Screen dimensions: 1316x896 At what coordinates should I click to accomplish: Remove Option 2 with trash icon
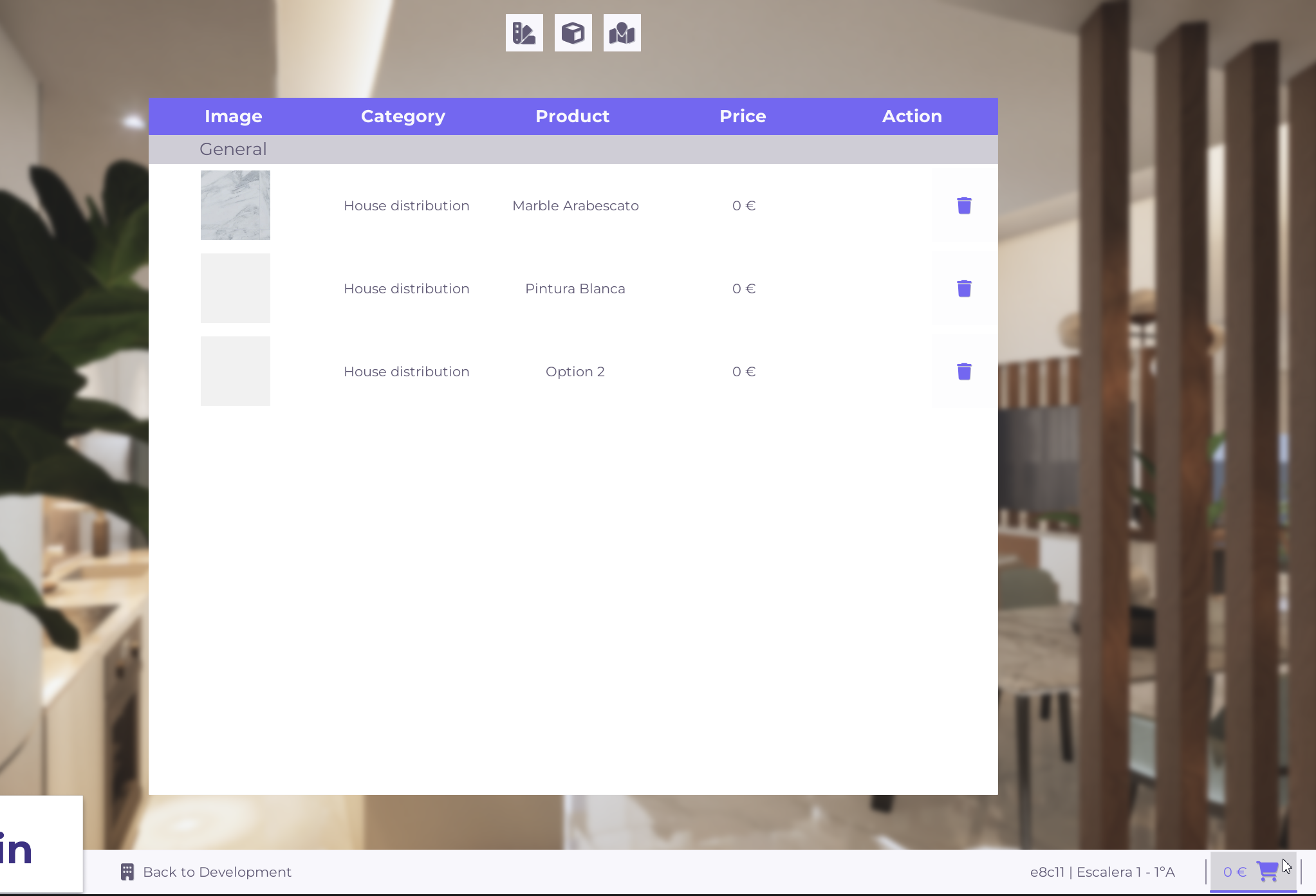coord(963,372)
